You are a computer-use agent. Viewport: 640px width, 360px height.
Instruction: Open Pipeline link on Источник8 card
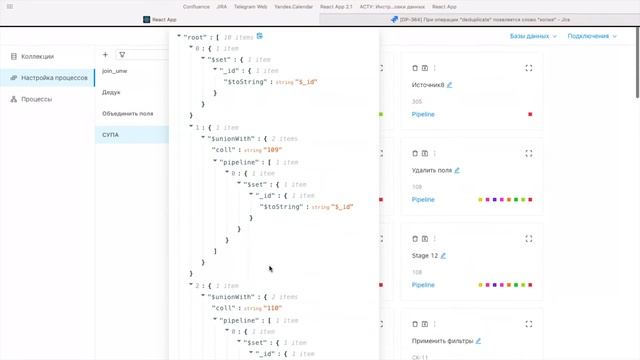click(423, 114)
